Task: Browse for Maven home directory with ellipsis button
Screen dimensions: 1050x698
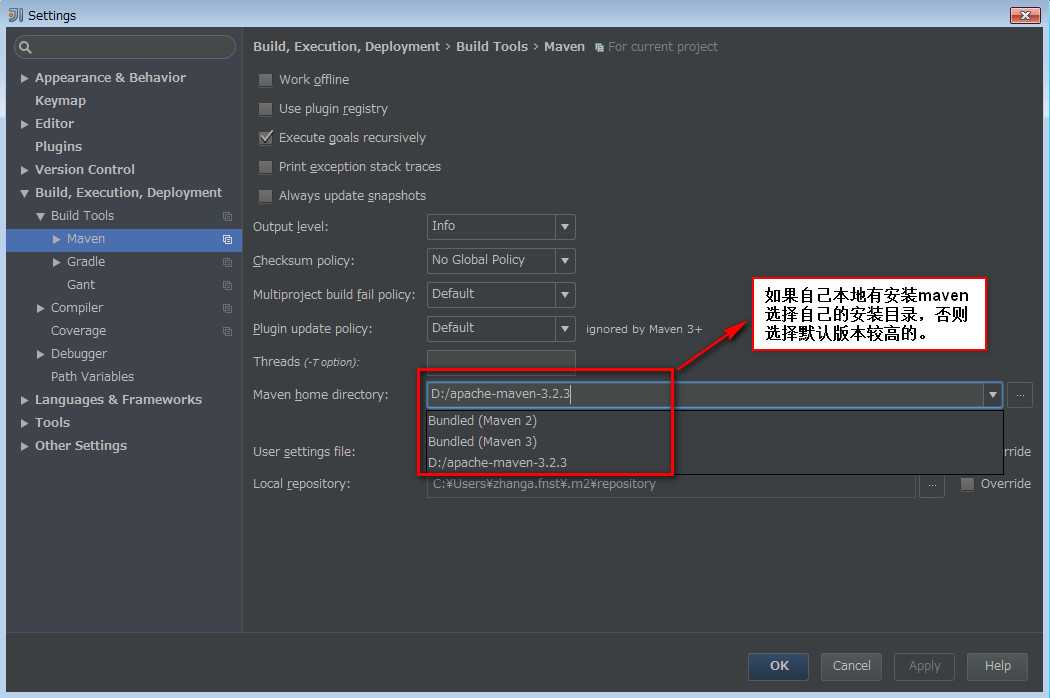Action: point(1020,395)
